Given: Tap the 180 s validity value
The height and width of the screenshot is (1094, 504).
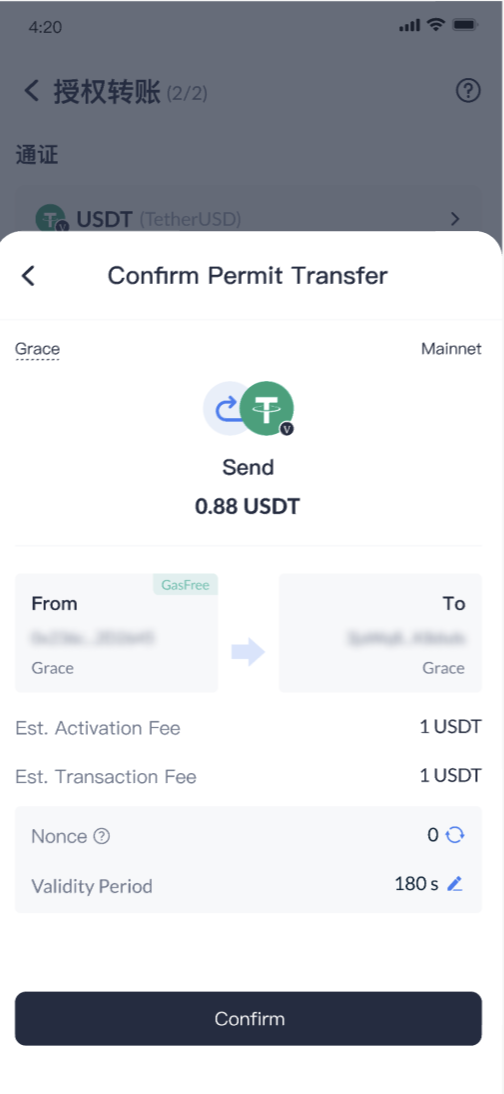Looking at the screenshot, I should [x=417, y=884].
